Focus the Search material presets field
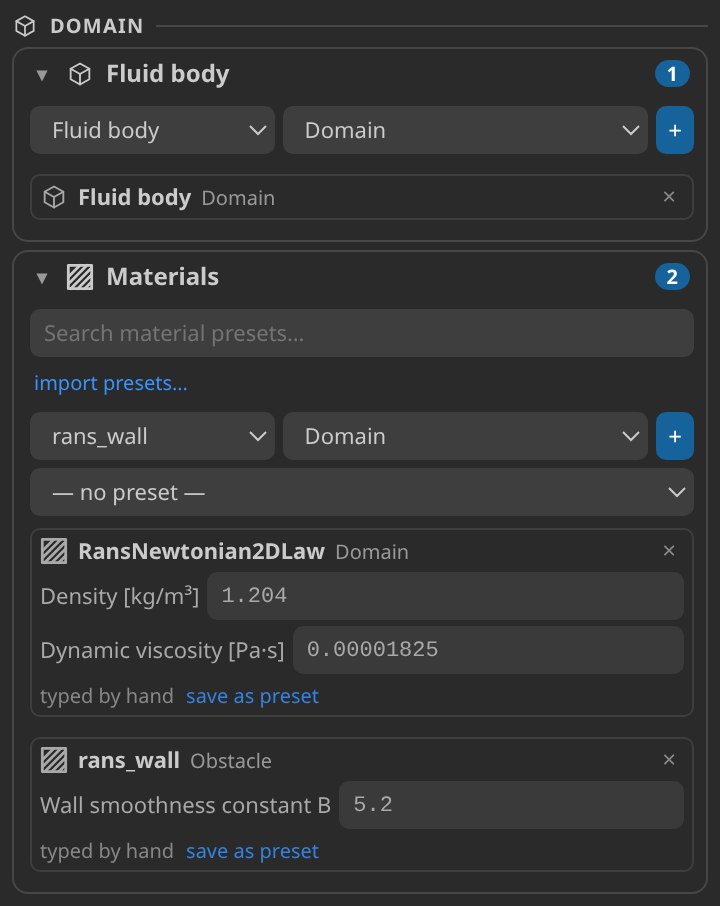The width and height of the screenshot is (720, 906). 362,333
